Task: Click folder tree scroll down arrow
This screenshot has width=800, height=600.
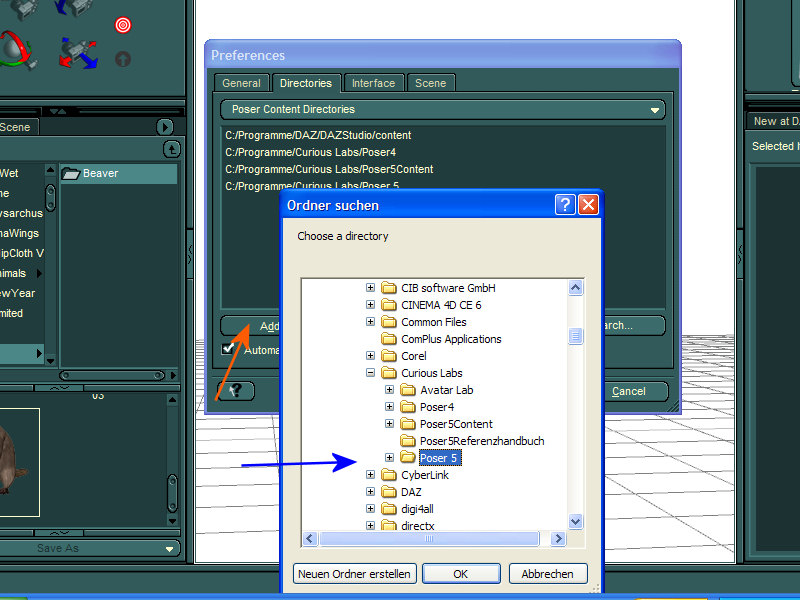Action: (576, 521)
